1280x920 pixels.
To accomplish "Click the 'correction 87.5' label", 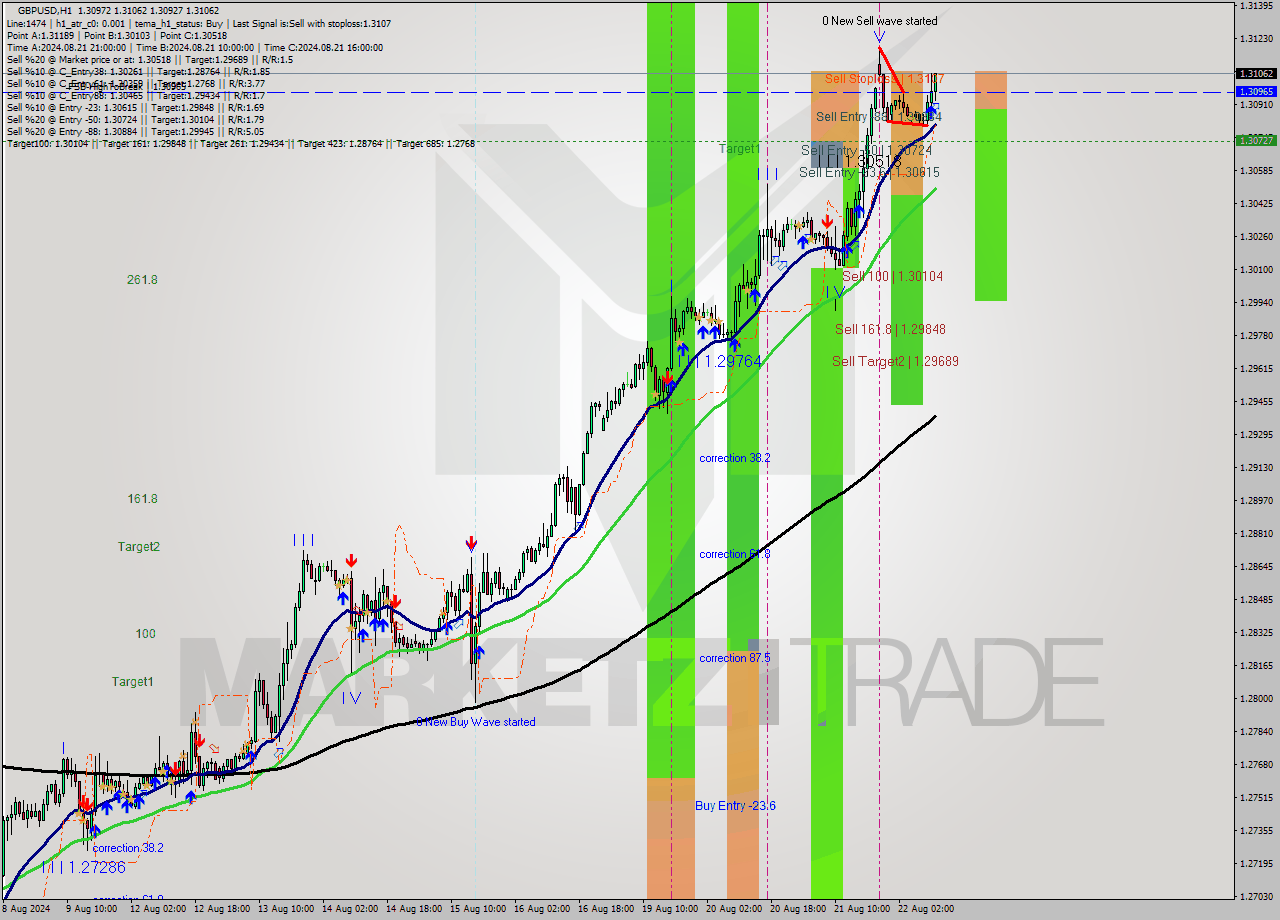I will (734, 658).
